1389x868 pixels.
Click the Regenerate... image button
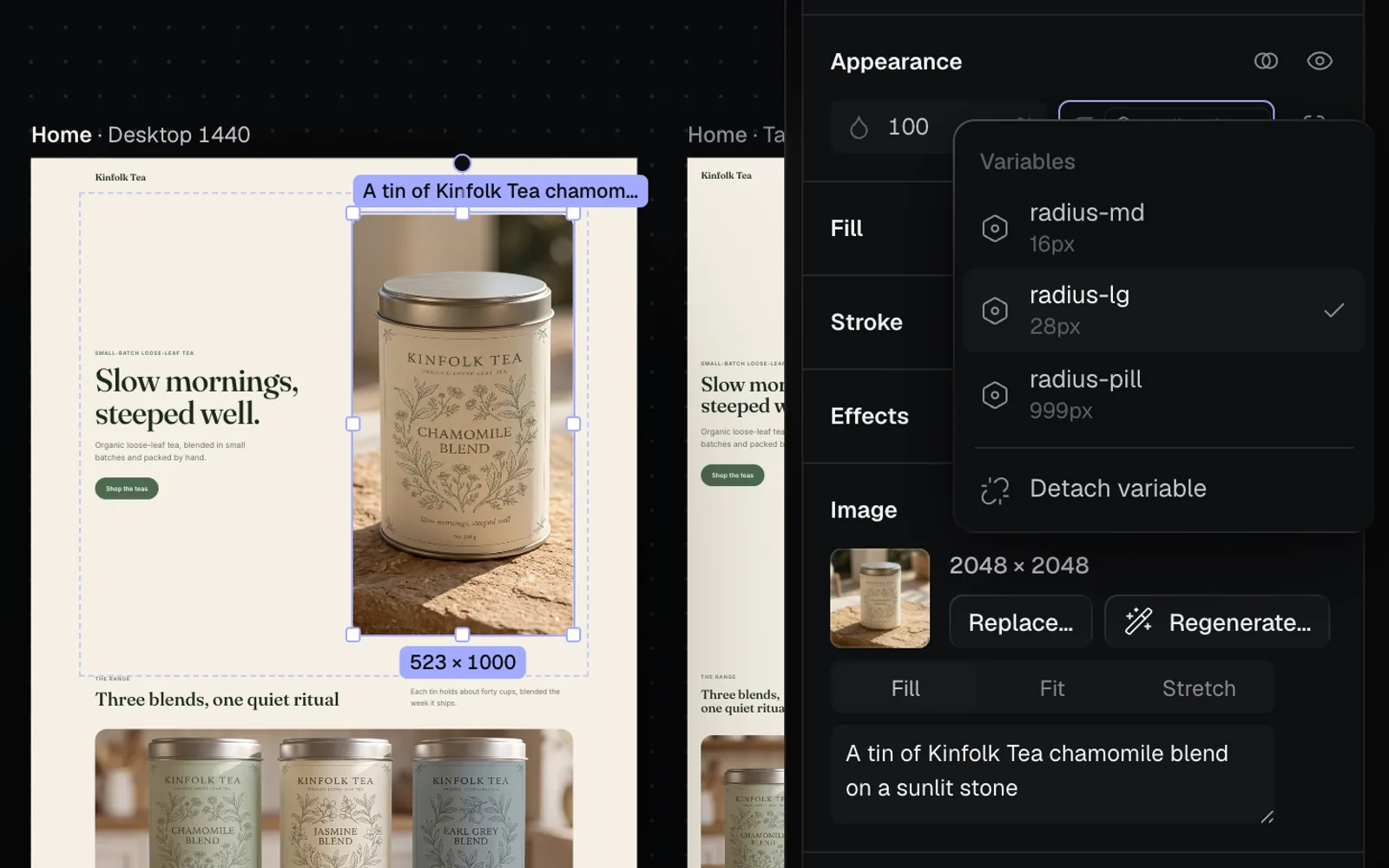pyautogui.click(x=1217, y=621)
